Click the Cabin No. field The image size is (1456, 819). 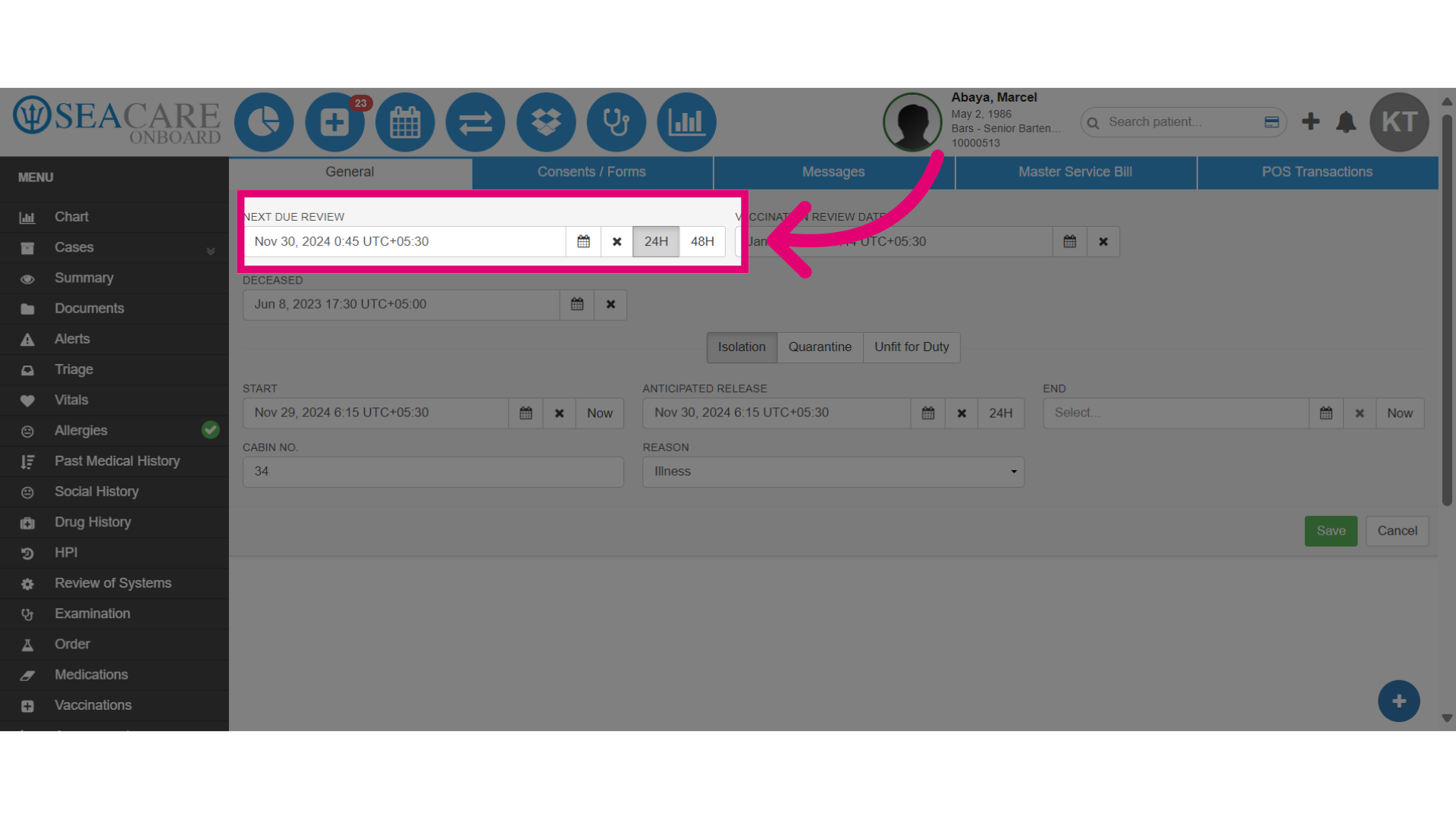433,472
